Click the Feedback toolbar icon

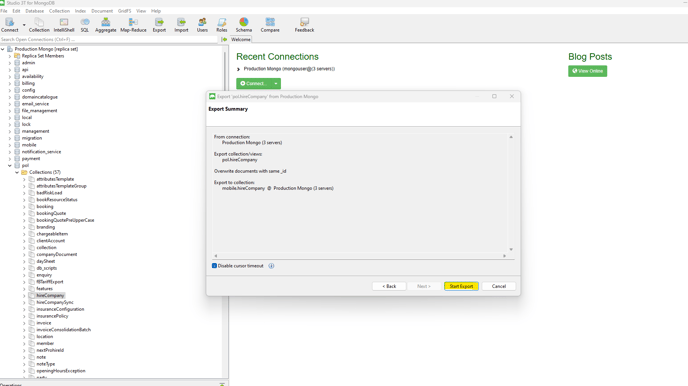[304, 22]
